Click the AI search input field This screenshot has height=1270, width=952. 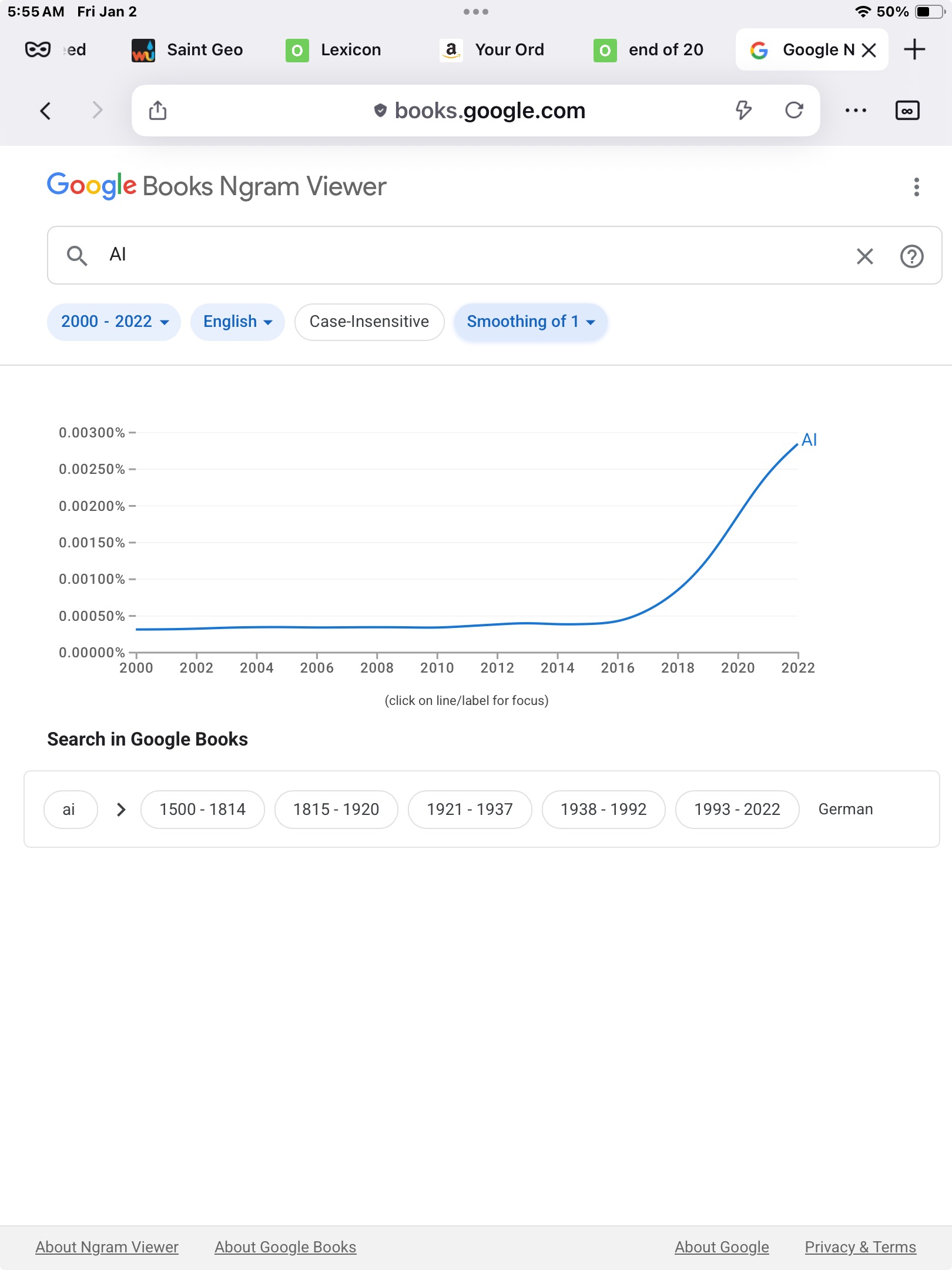point(470,255)
